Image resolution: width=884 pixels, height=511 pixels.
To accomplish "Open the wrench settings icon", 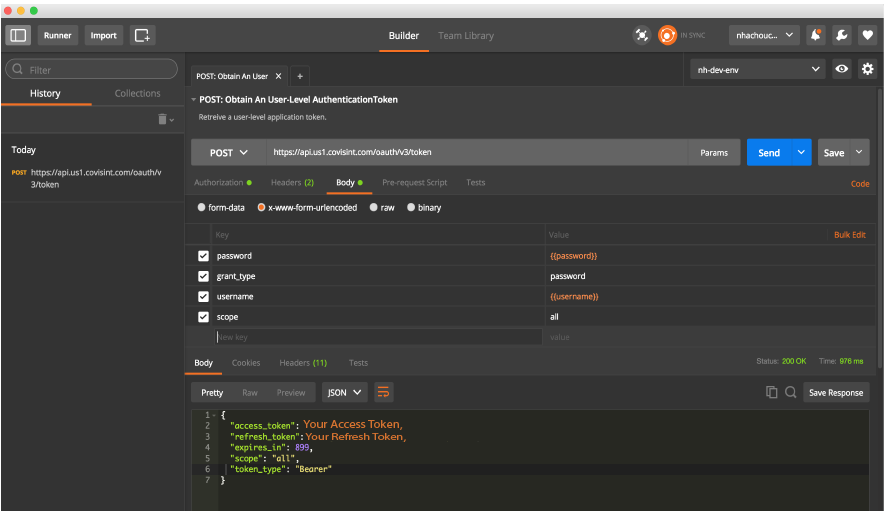I will point(841,35).
